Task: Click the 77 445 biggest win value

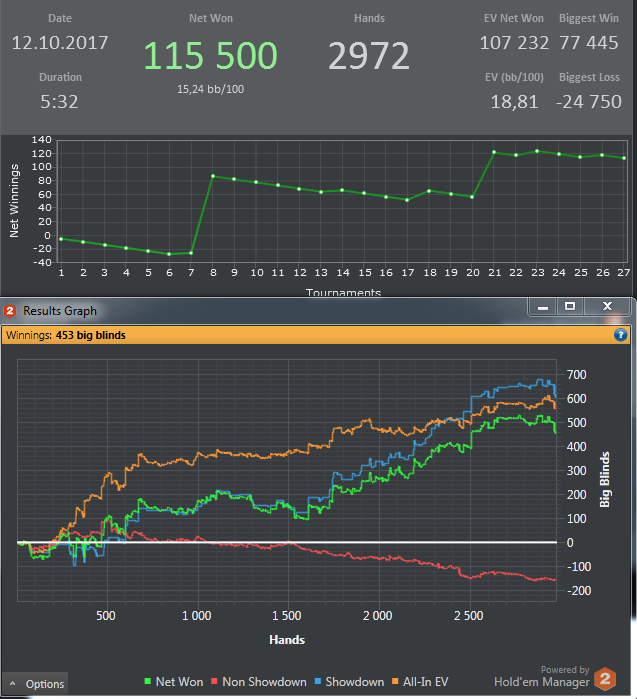Action: coord(589,43)
